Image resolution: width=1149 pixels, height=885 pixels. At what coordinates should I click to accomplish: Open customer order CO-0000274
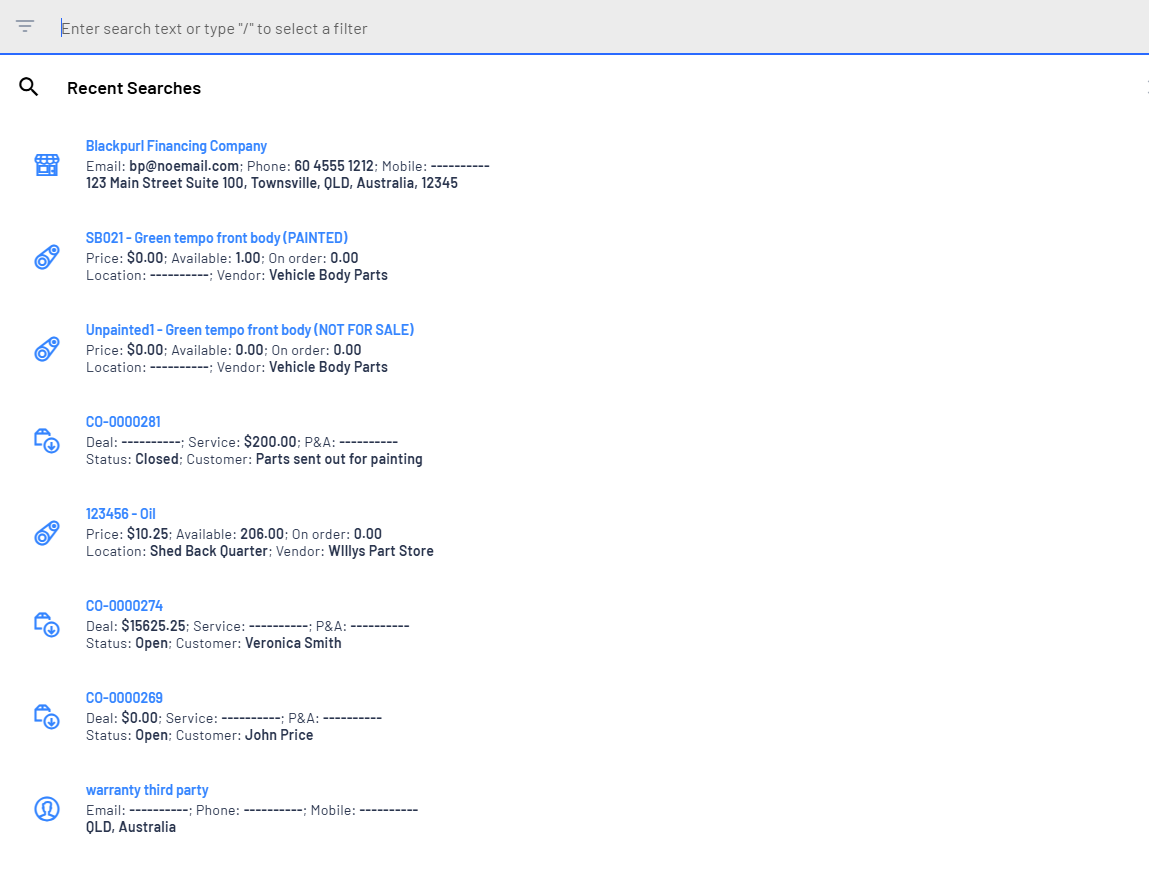125,606
